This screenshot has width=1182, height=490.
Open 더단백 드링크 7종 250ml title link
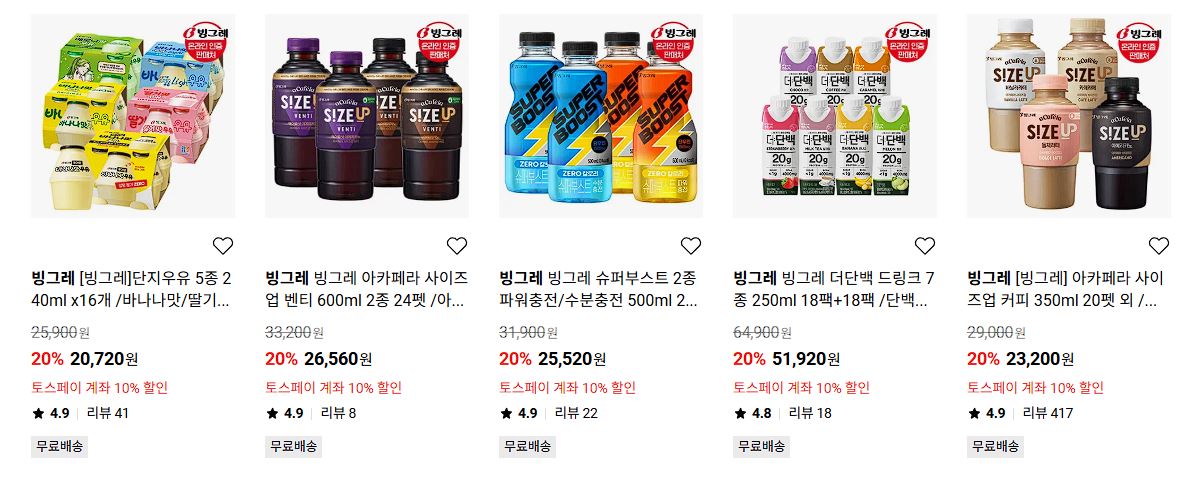(x=834, y=289)
